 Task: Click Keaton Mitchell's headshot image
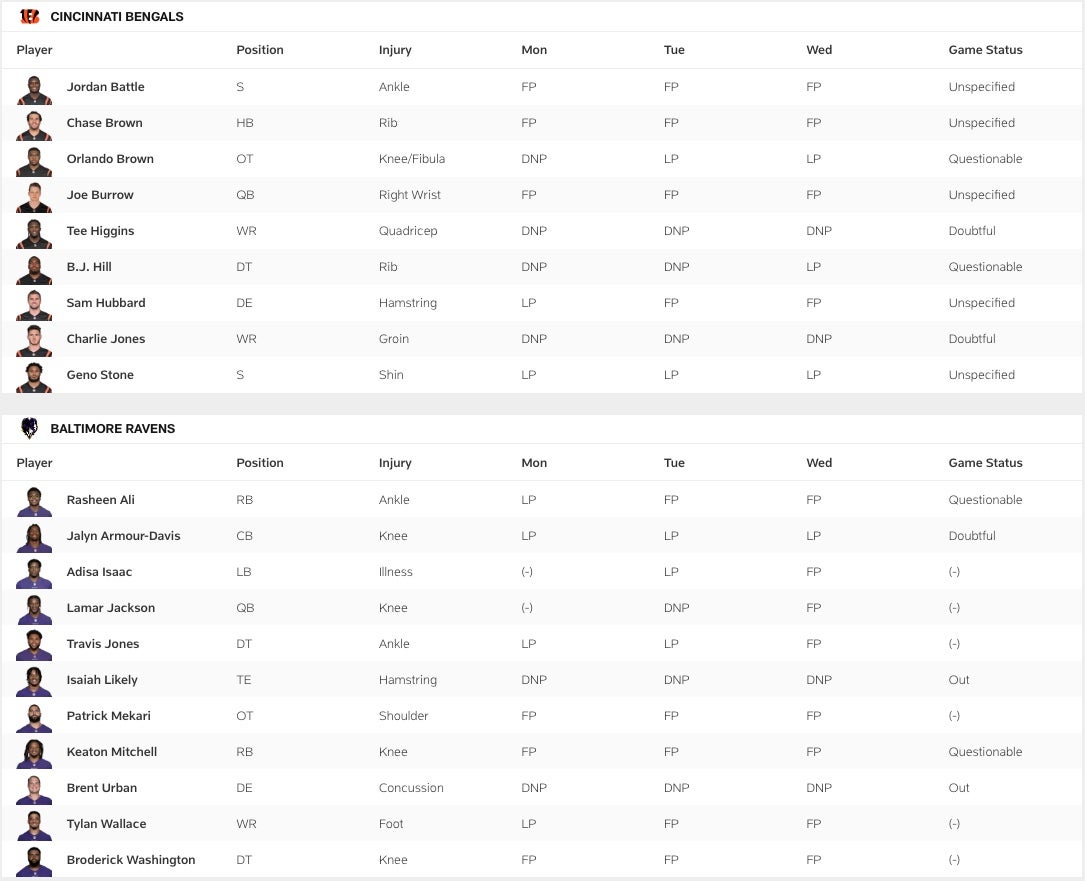tap(34, 753)
